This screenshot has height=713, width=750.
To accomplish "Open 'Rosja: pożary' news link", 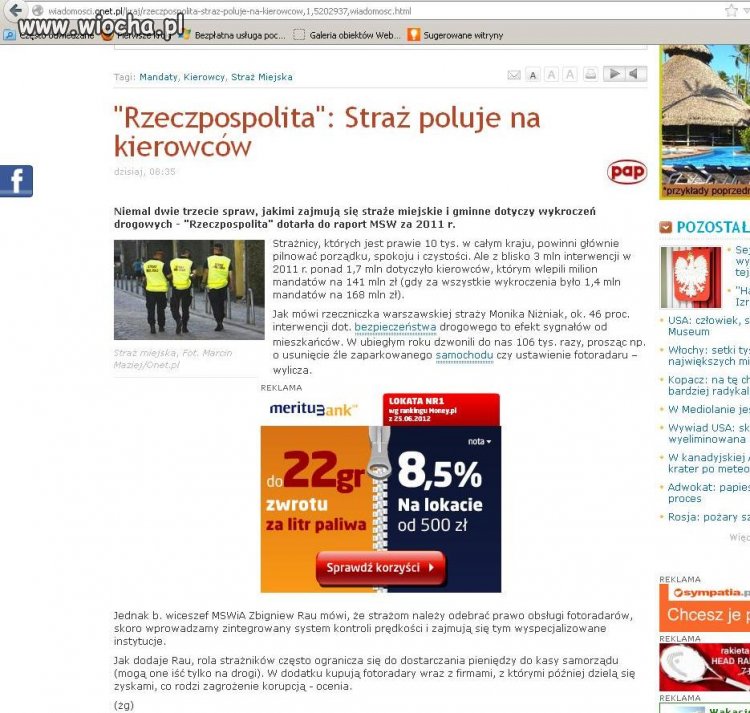I will 709,517.
